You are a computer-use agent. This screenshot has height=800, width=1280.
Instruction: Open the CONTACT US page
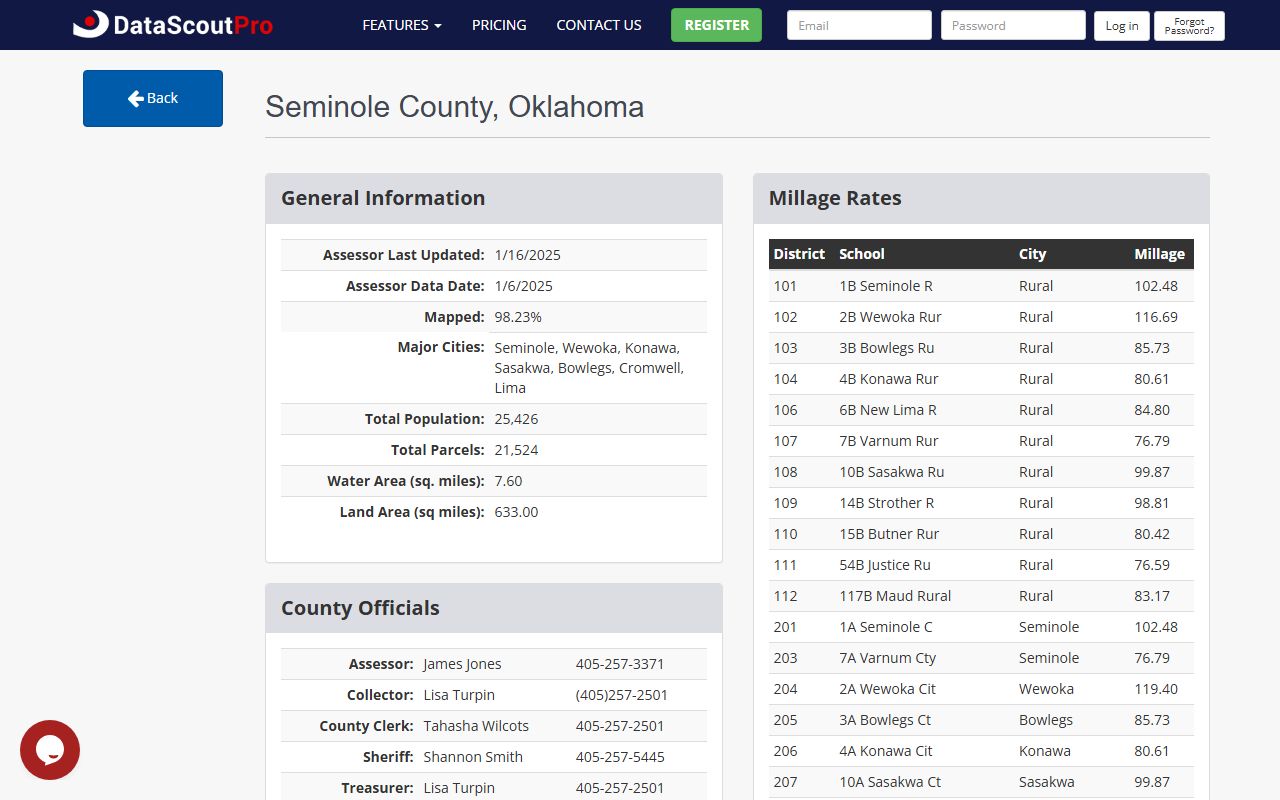click(599, 25)
